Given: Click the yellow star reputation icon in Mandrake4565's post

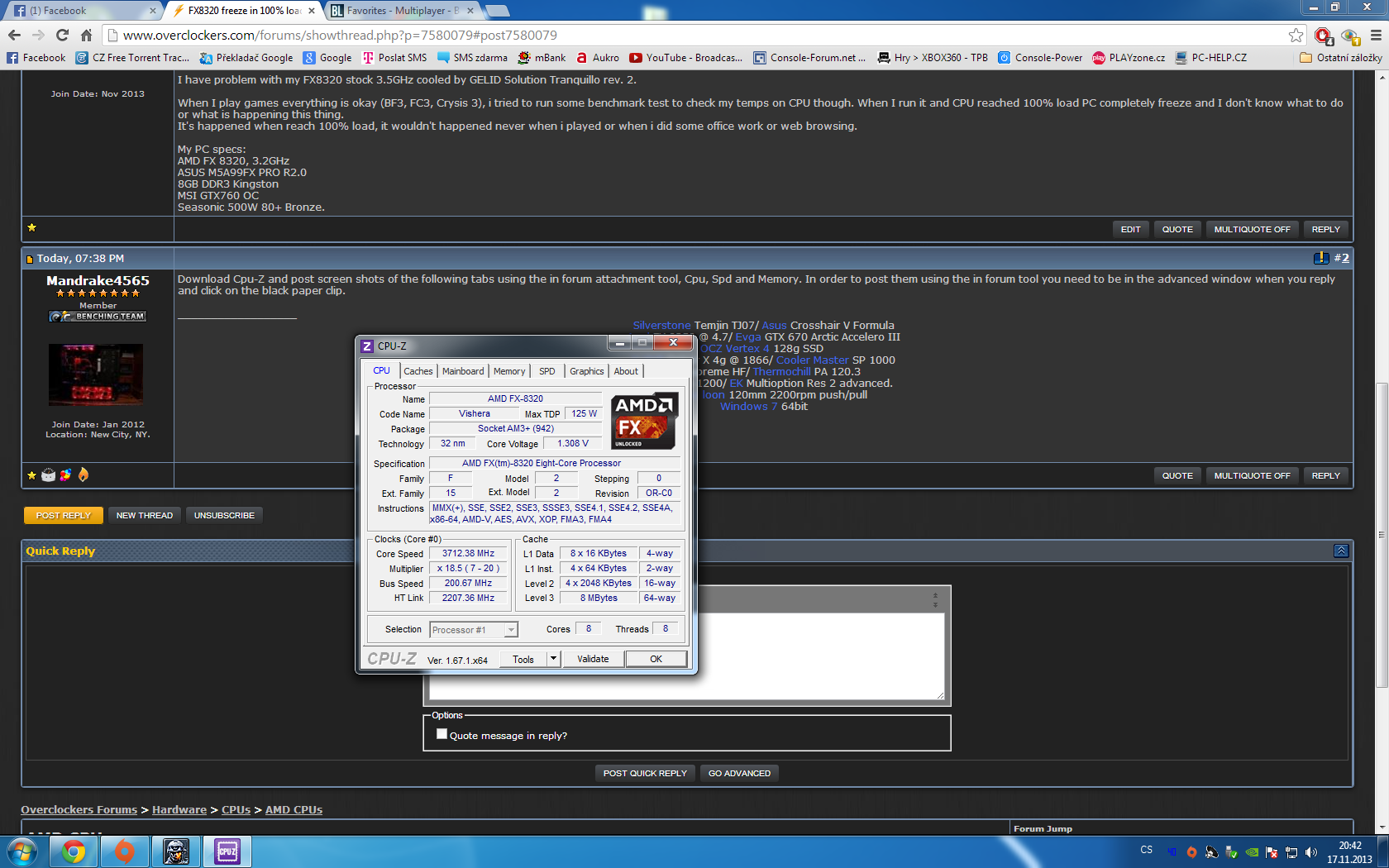Looking at the screenshot, I should (x=31, y=475).
